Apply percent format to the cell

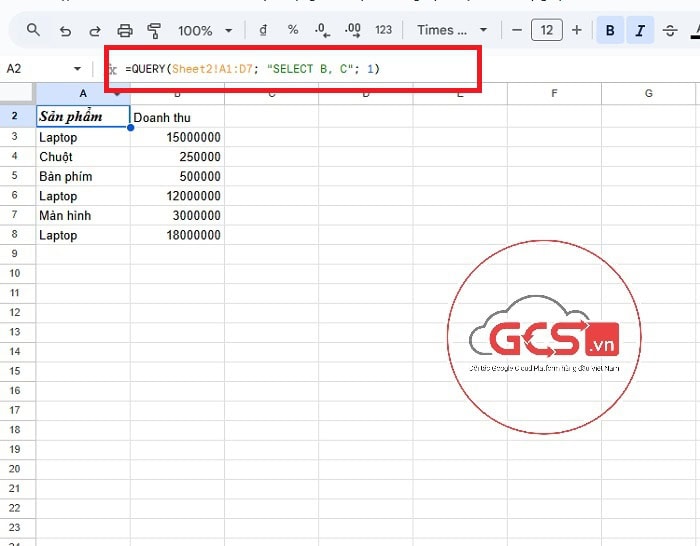pyautogui.click(x=293, y=30)
